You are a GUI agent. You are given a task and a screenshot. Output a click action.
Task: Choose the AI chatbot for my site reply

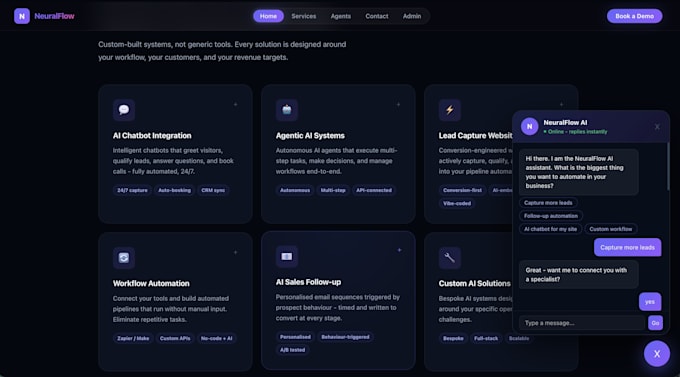tap(550, 229)
